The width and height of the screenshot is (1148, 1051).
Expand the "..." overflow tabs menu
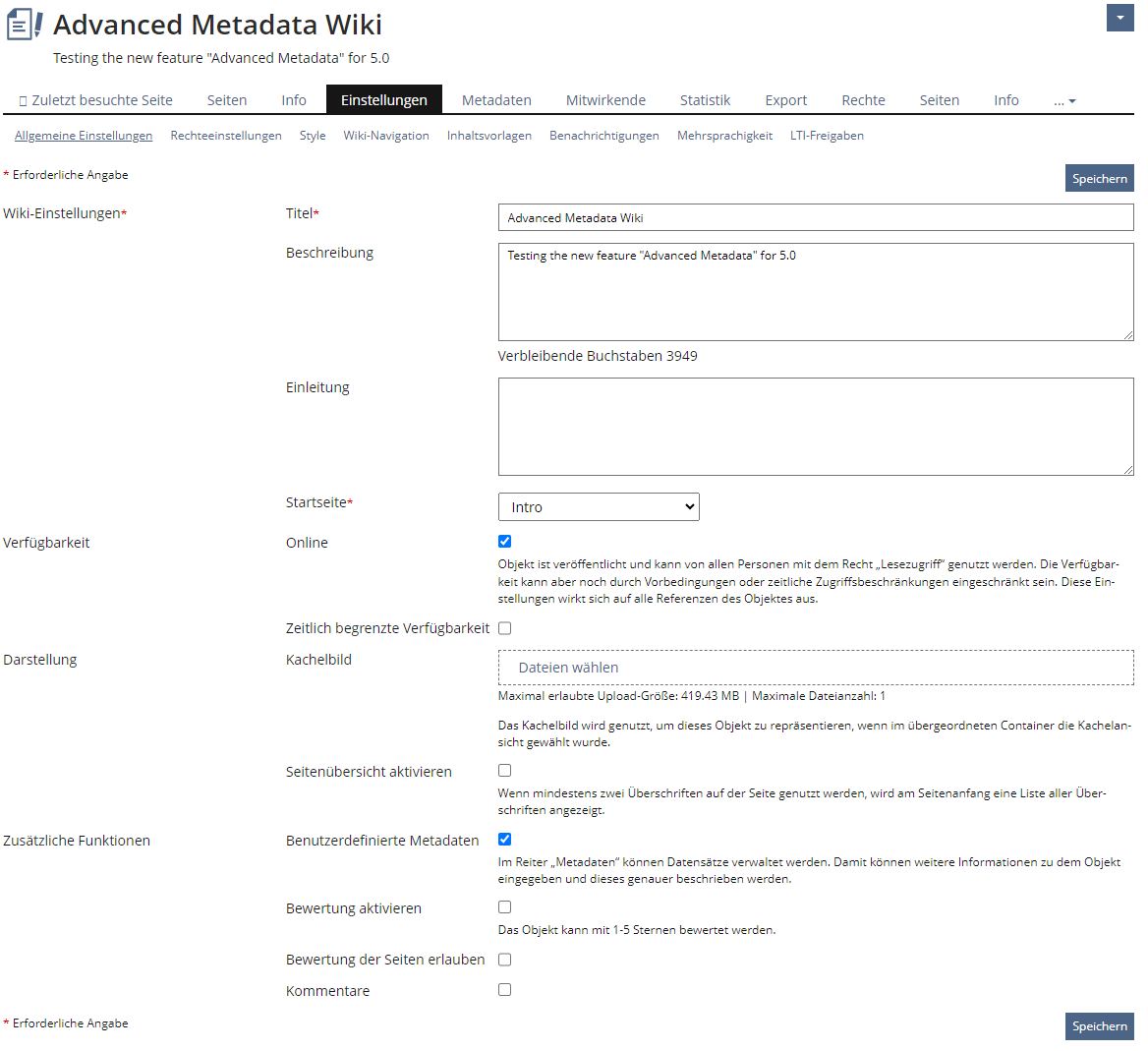tap(1064, 100)
